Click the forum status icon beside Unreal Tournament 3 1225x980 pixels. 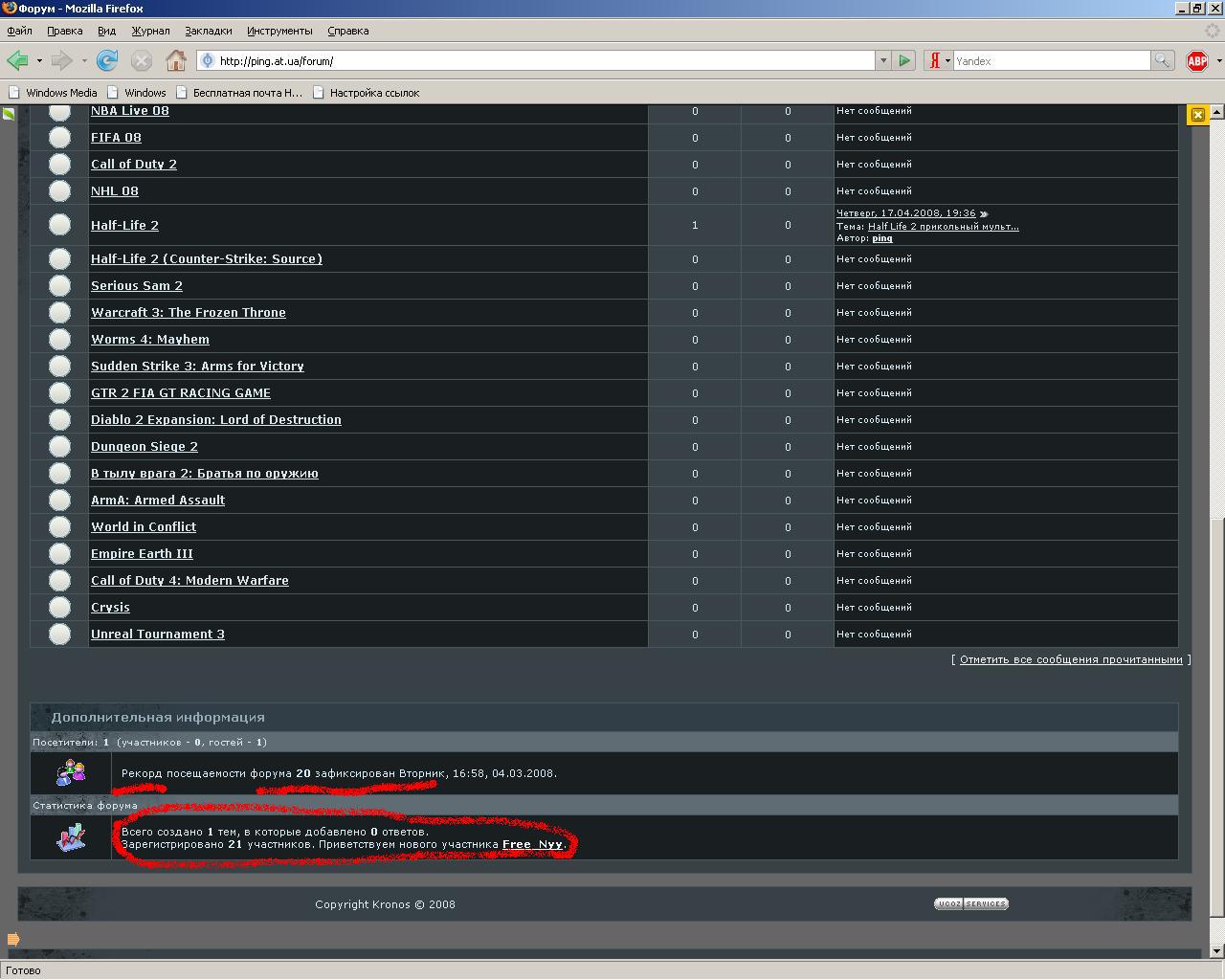(59, 634)
